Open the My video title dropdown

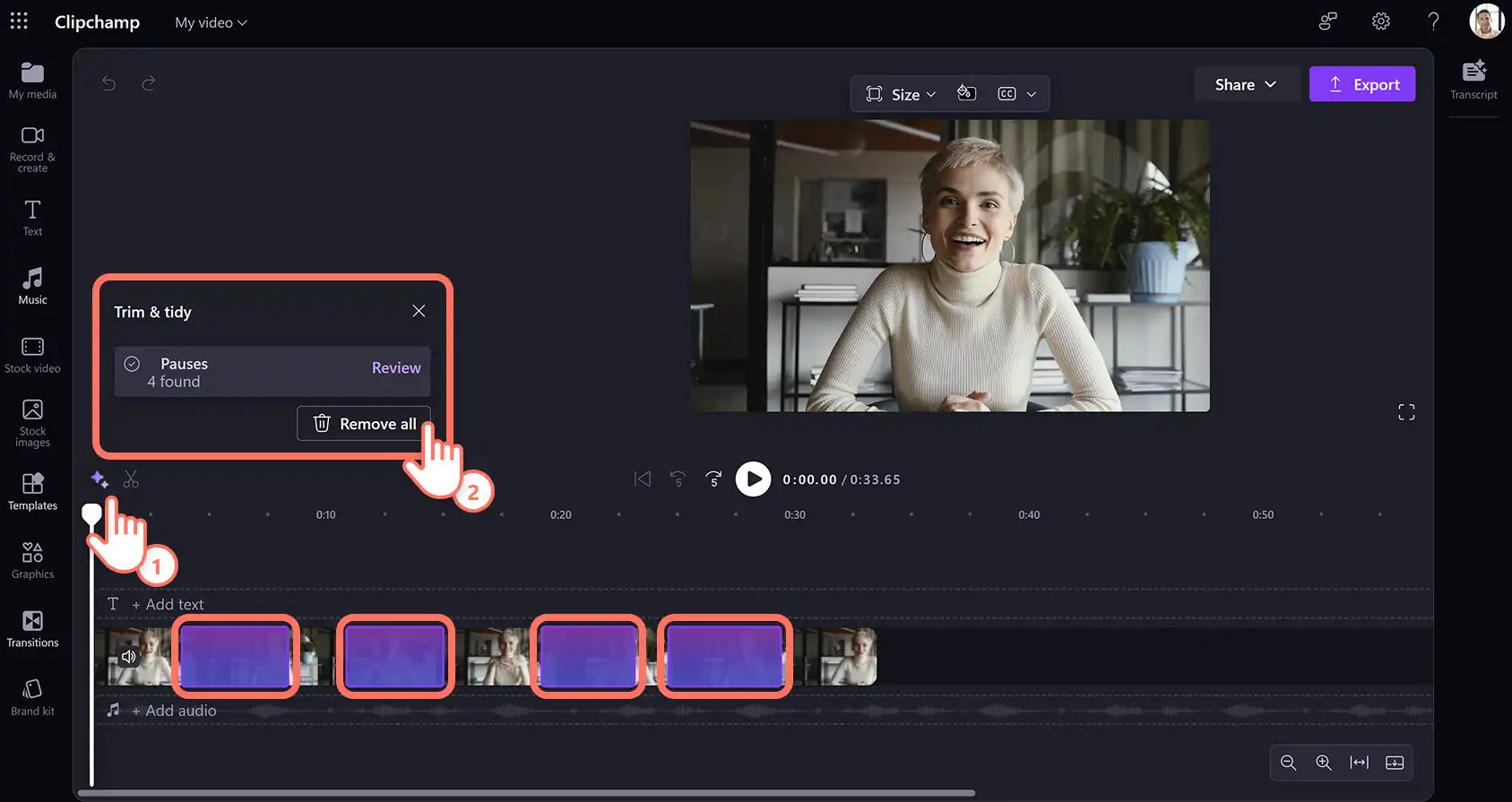[x=211, y=22]
